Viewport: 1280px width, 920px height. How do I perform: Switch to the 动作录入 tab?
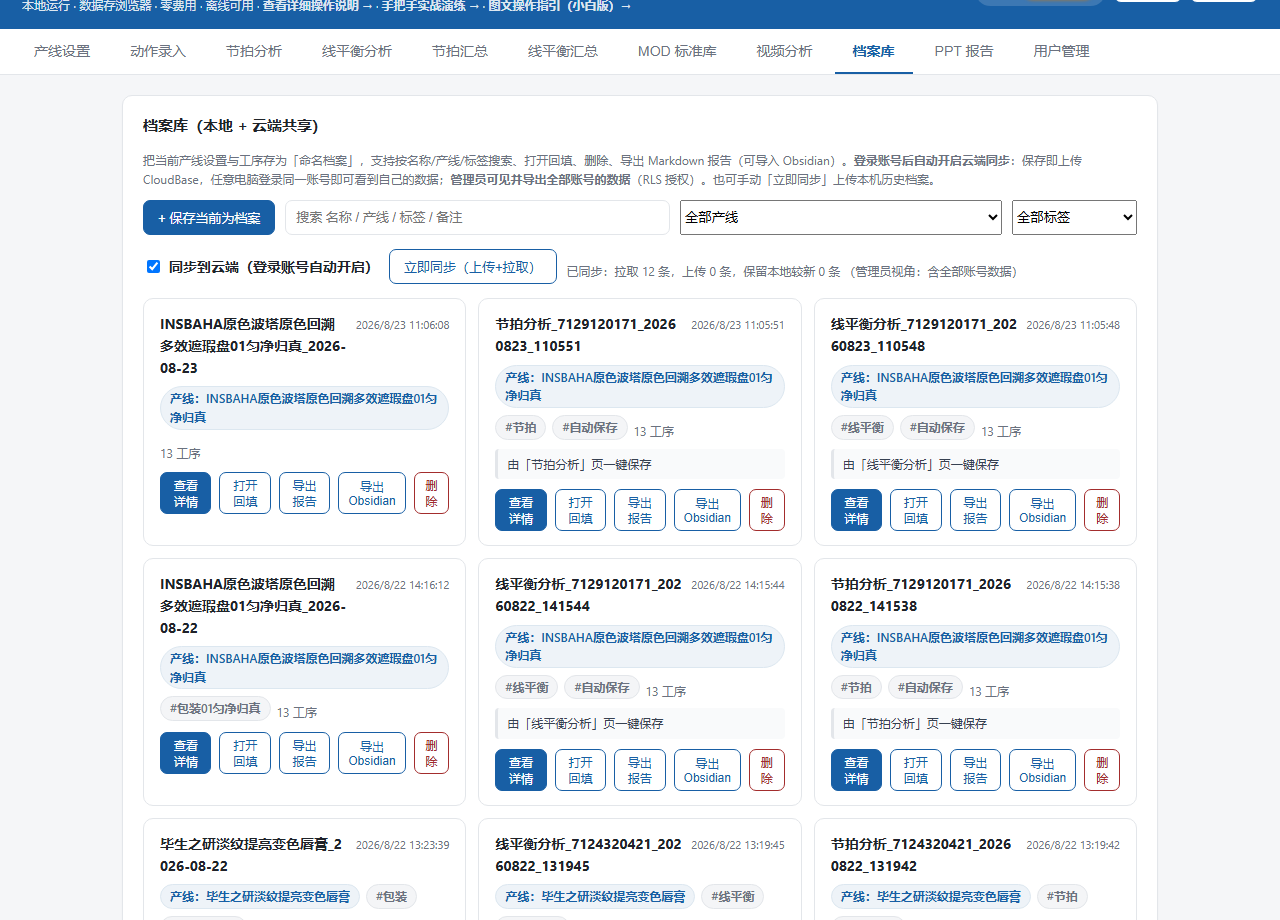[158, 51]
